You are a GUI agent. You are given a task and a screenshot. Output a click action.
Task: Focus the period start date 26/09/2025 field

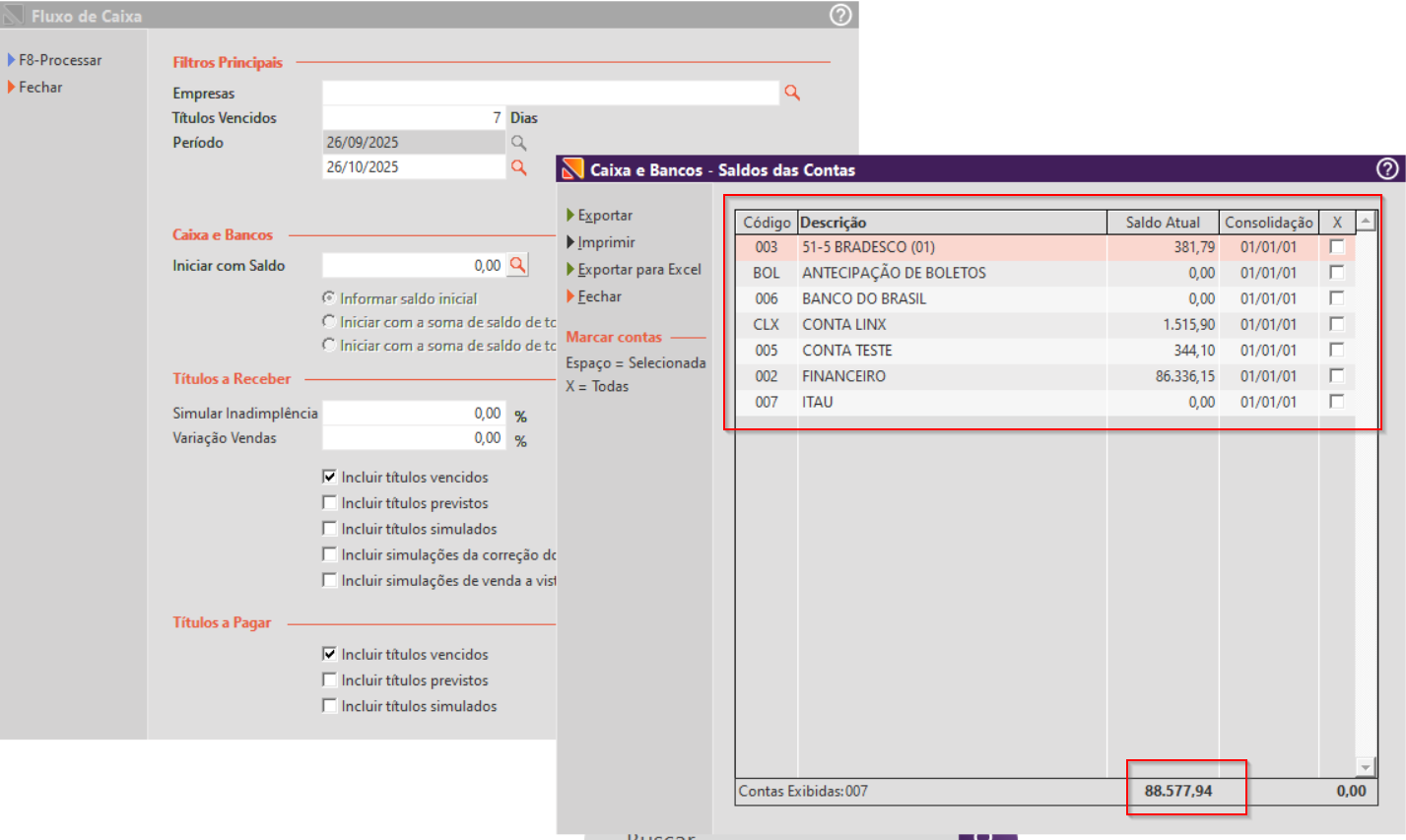click(414, 142)
